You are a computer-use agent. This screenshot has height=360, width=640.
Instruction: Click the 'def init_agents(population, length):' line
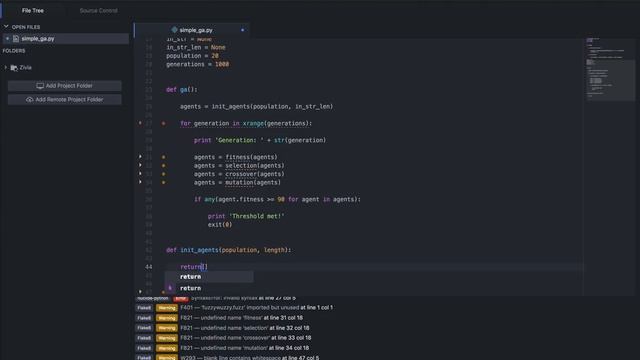[229, 250]
